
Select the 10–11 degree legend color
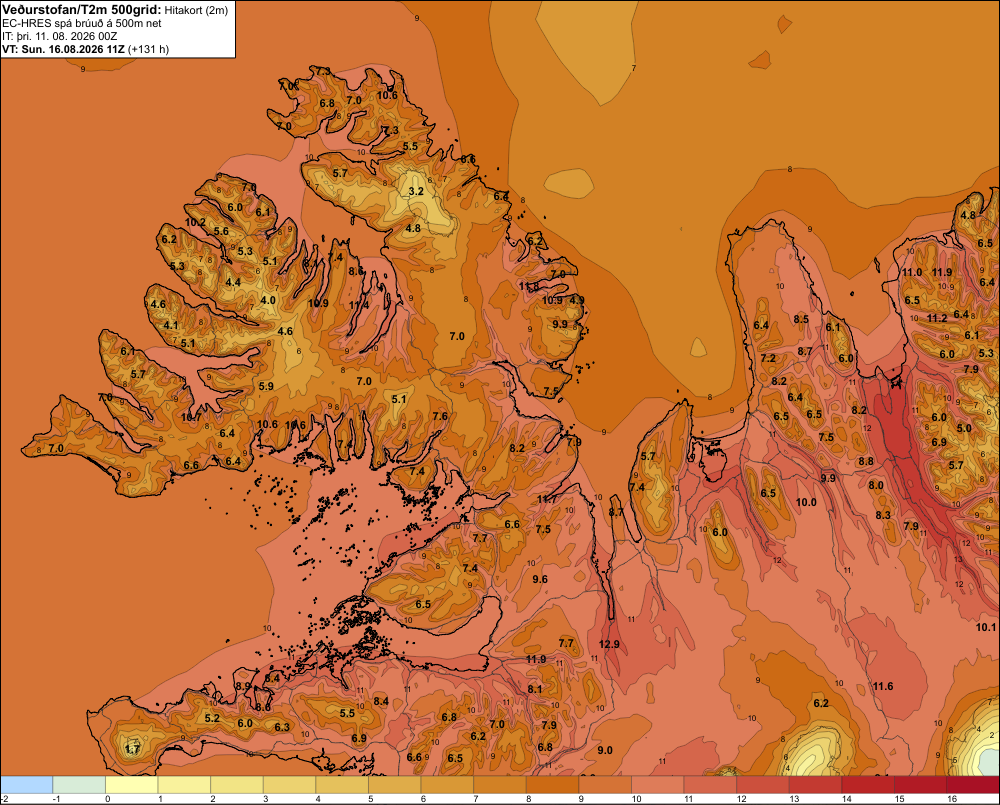[658, 785]
